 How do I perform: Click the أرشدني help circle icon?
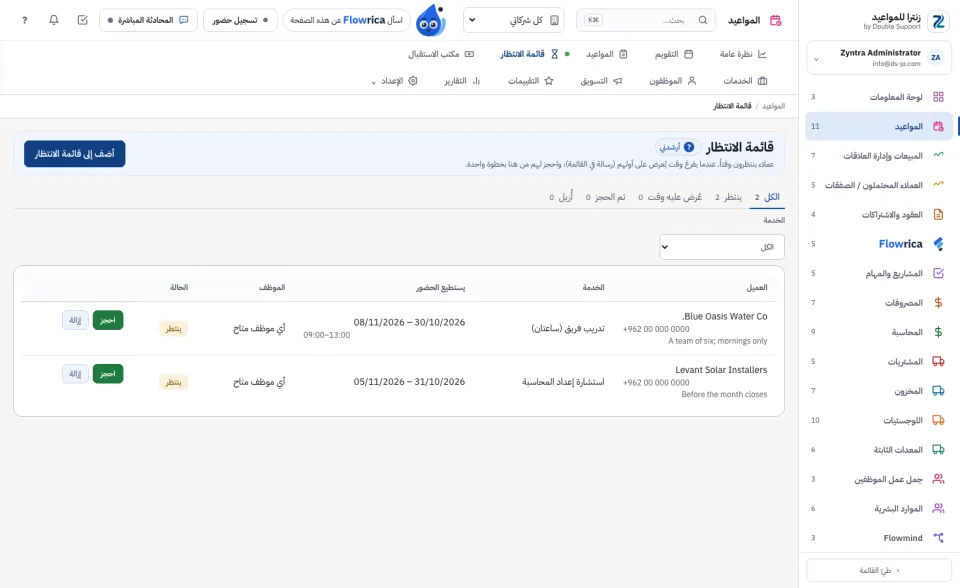[689, 147]
